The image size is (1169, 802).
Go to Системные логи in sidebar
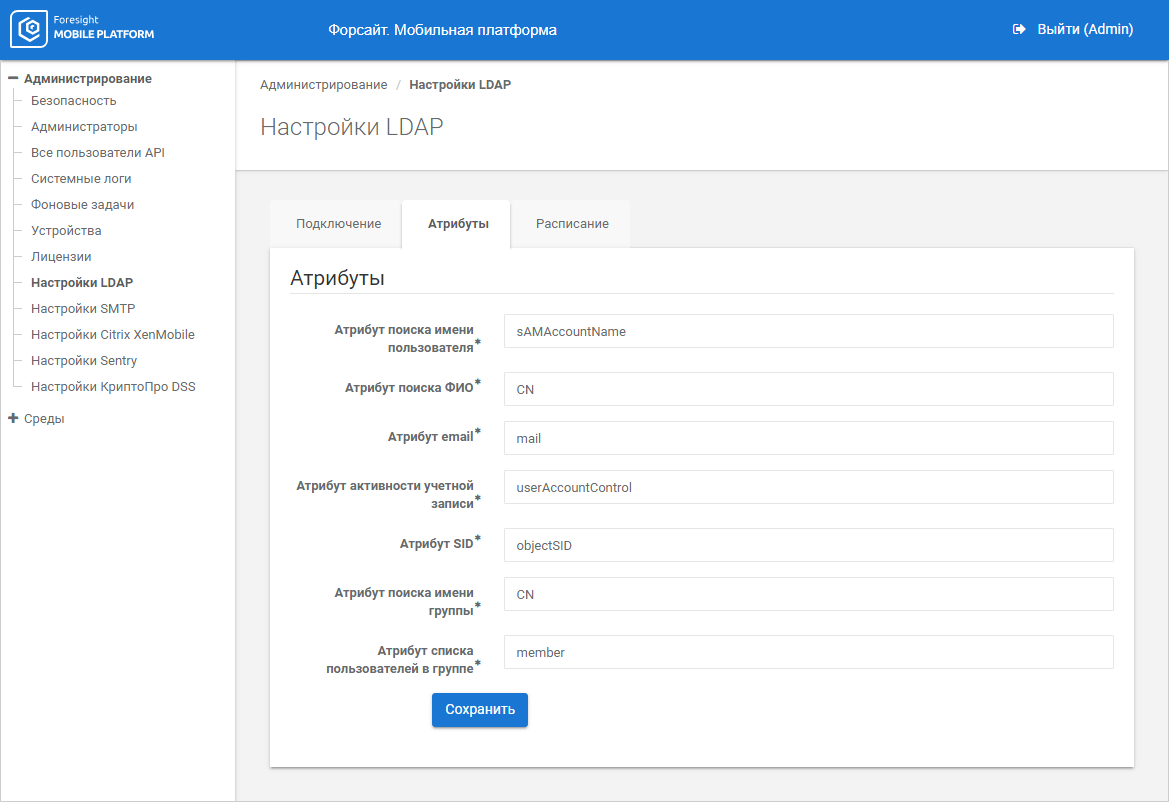[81, 179]
